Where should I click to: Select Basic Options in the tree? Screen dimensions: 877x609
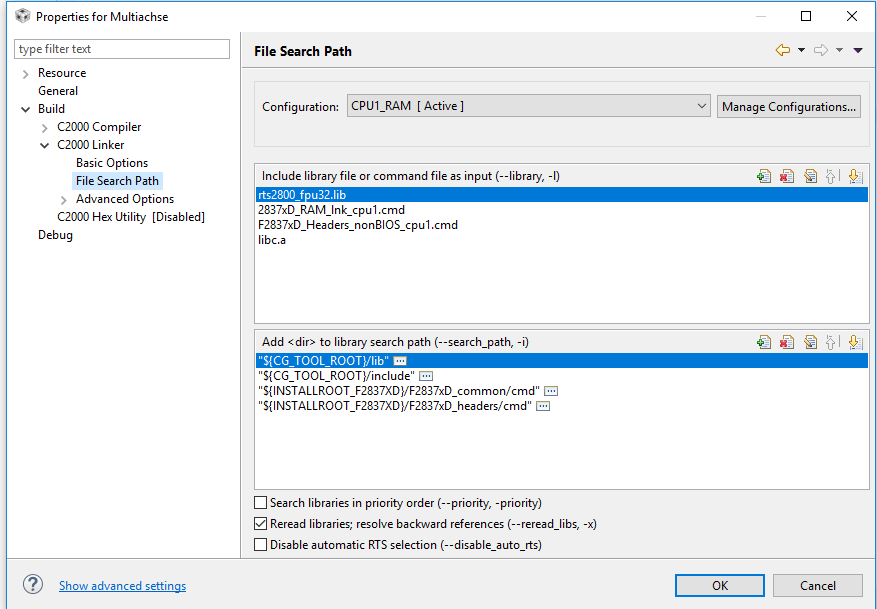(x=112, y=163)
